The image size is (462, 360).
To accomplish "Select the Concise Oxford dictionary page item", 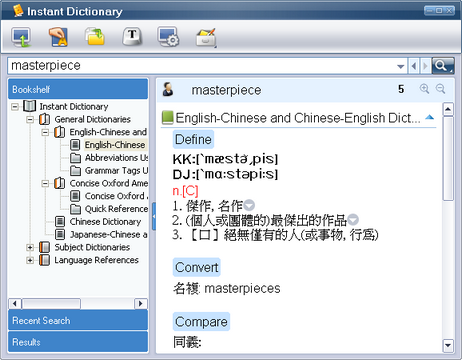I will [x=116, y=196].
